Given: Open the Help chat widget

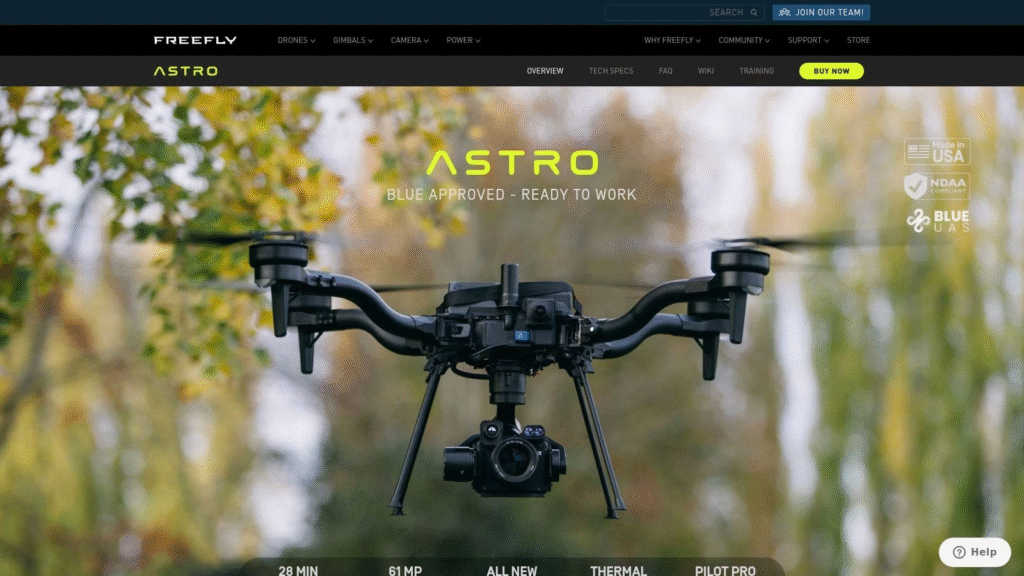Looking at the screenshot, I should coord(974,552).
